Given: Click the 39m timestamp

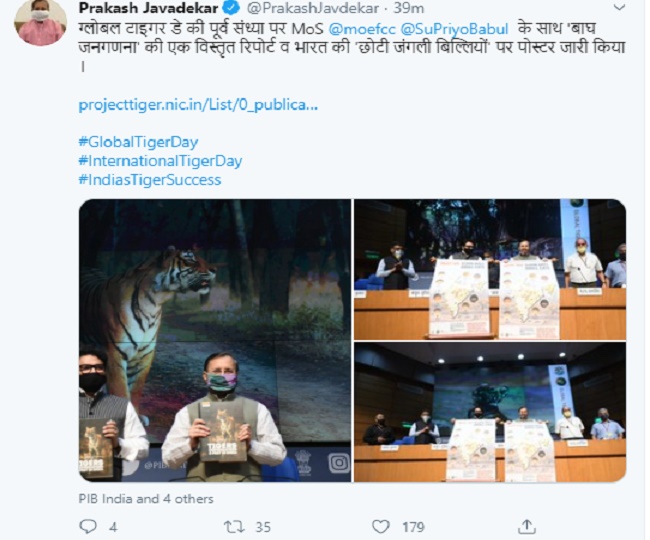Looking at the screenshot, I should [408, 8].
